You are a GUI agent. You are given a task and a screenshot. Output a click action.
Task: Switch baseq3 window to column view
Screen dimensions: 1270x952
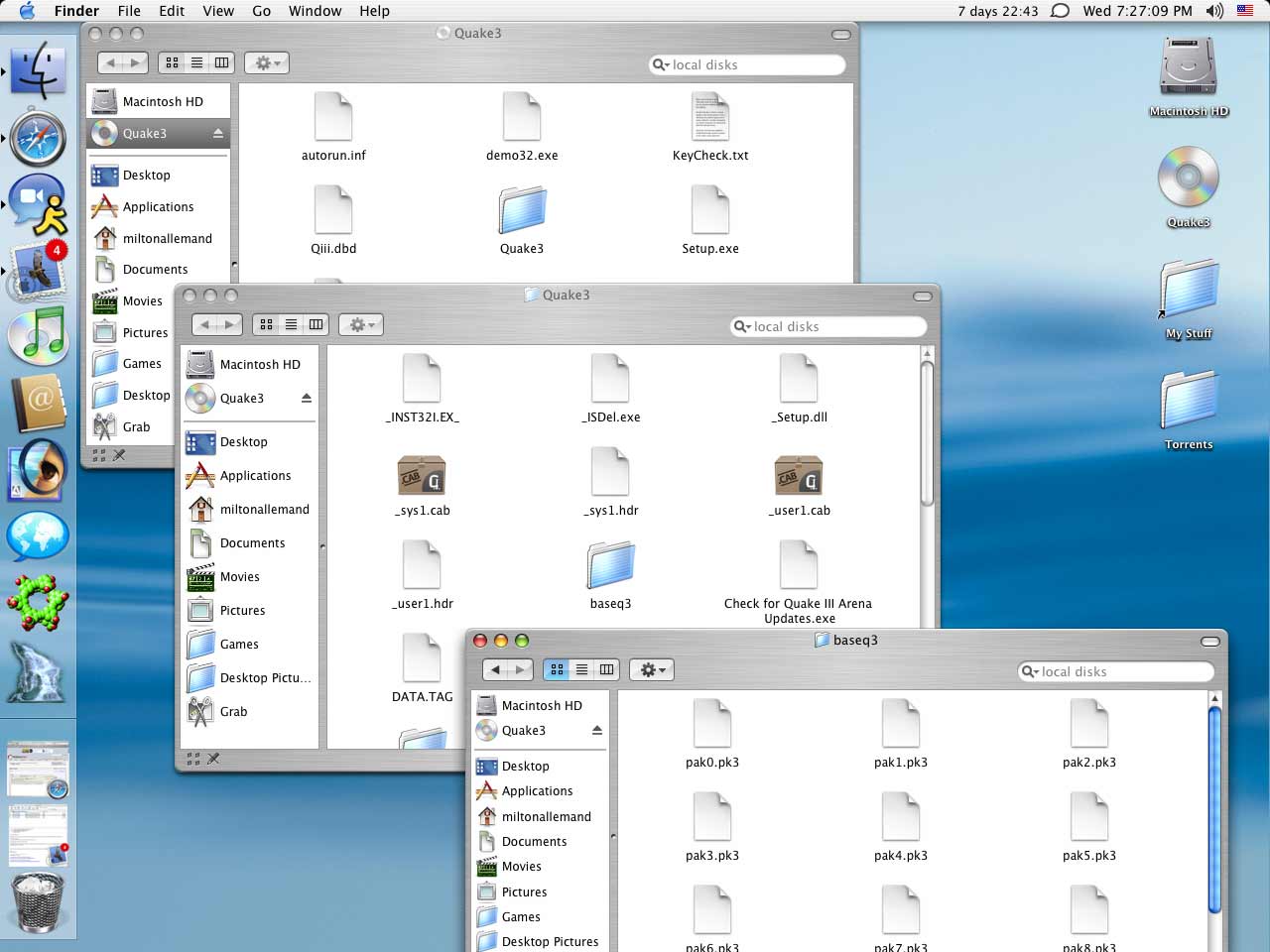pos(606,670)
